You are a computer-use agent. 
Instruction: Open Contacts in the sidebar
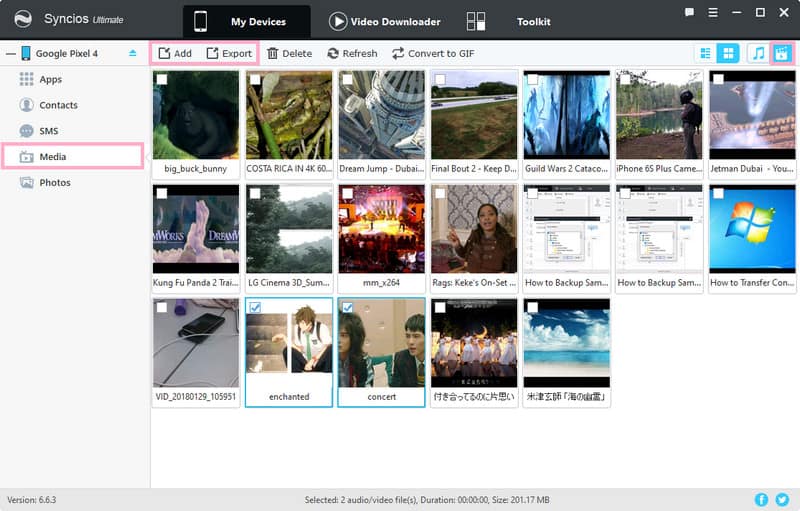[x=58, y=105]
